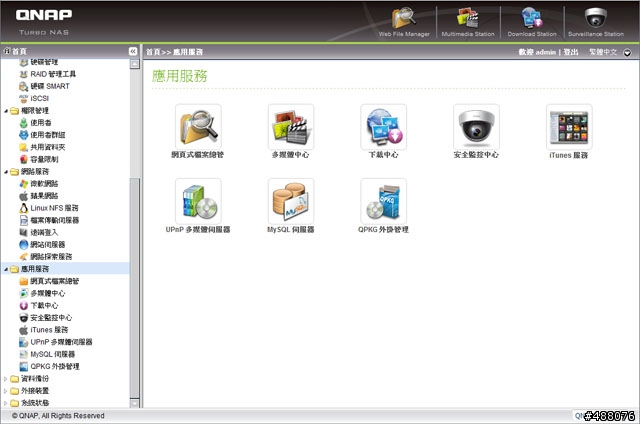Viewport: 640px width, 424px height.
Task: Click the 登出 logout link
Action: pos(571,52)
